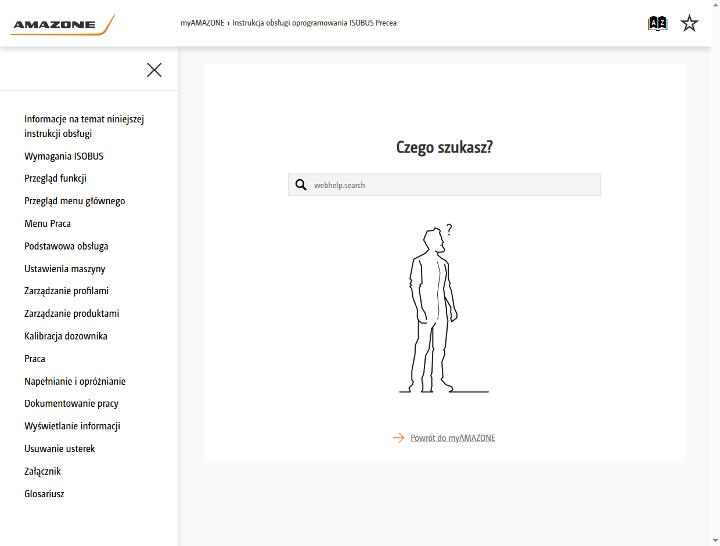Image resolution: width=720 pixels, height=546 pixels.
Task: Go to Usuwanie usterek section
Action: click(x=59, y=449)
